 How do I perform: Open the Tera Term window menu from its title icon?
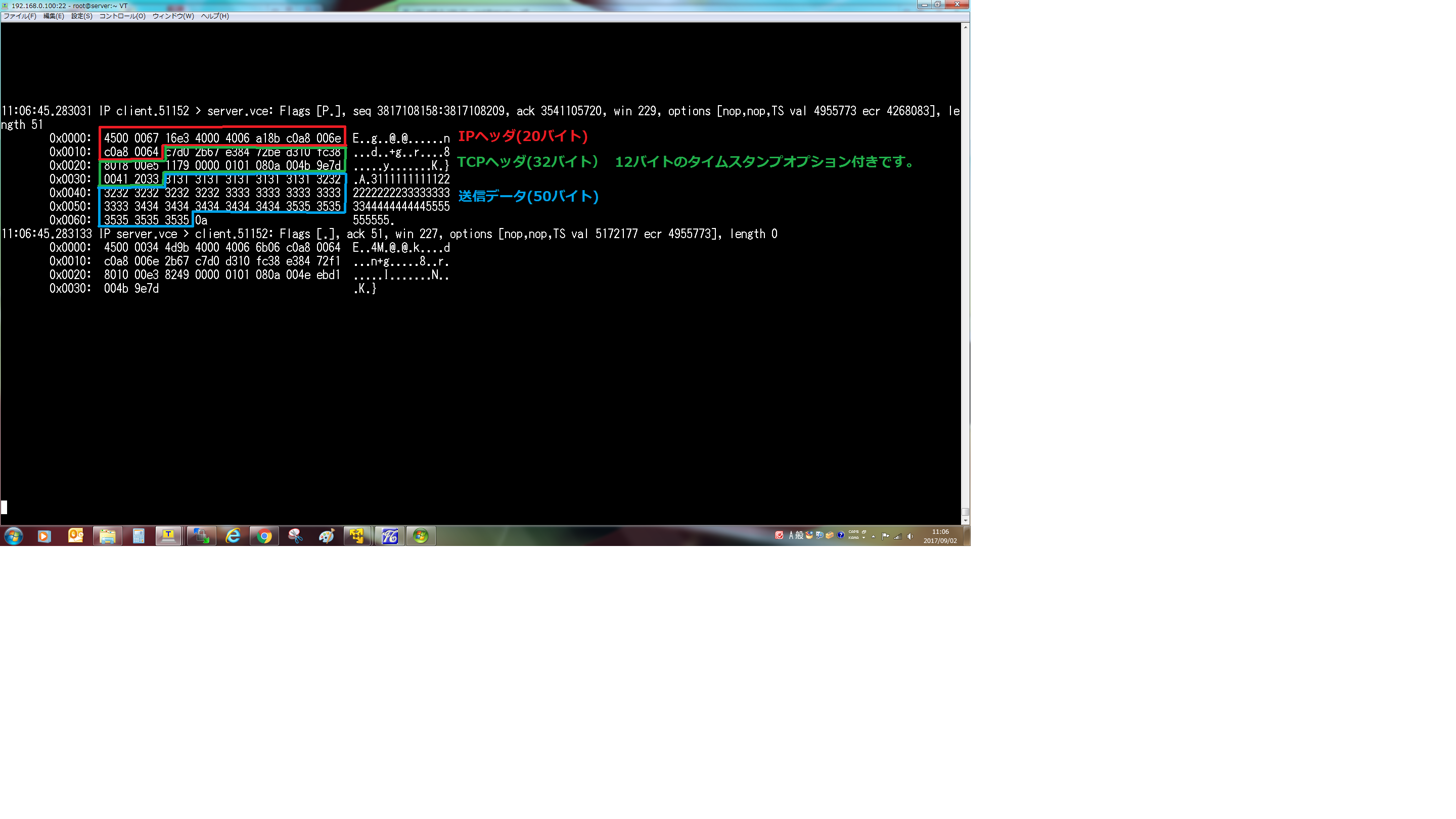click(5, 5)
